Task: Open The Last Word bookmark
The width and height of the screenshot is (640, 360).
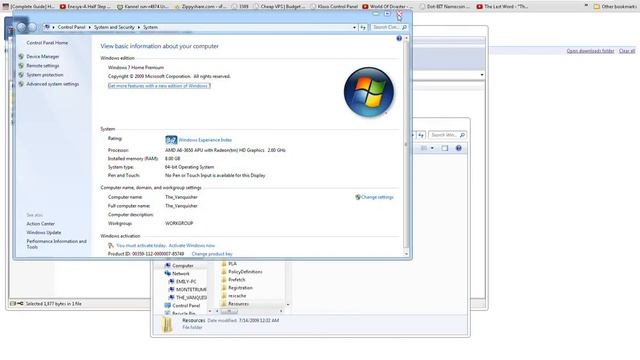Action: tap(502, 7)
